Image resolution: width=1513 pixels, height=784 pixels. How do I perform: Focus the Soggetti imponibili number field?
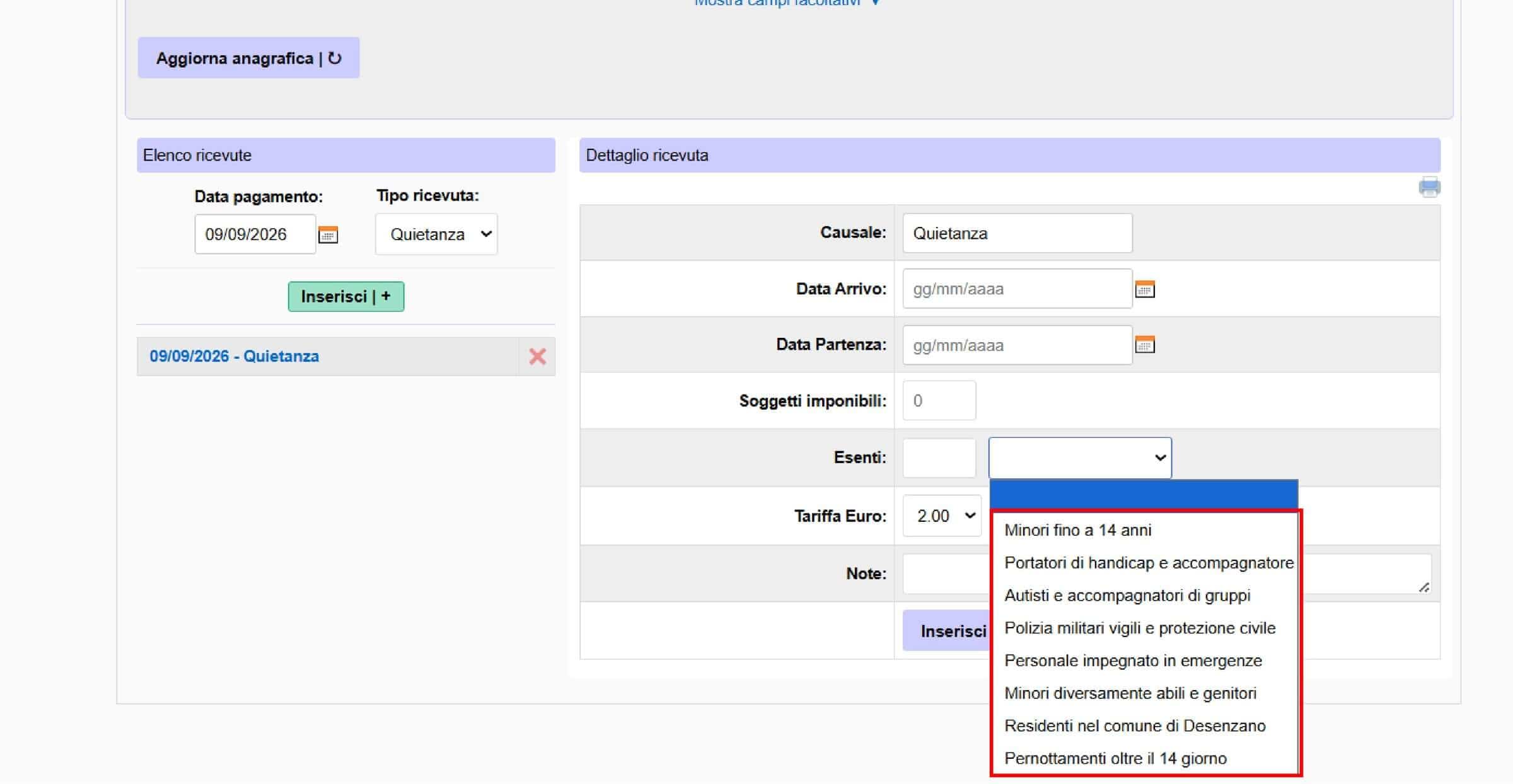pos(939,400)
